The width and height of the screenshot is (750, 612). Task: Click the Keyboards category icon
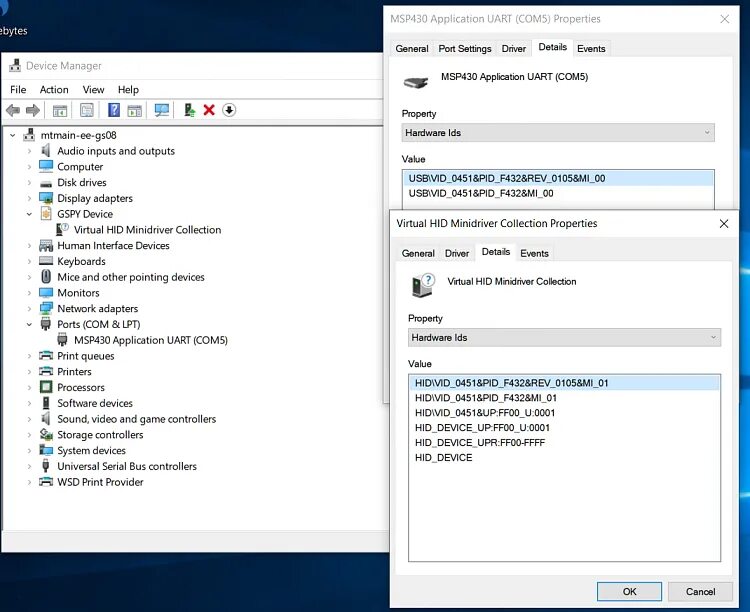click(x=46, y=261)
